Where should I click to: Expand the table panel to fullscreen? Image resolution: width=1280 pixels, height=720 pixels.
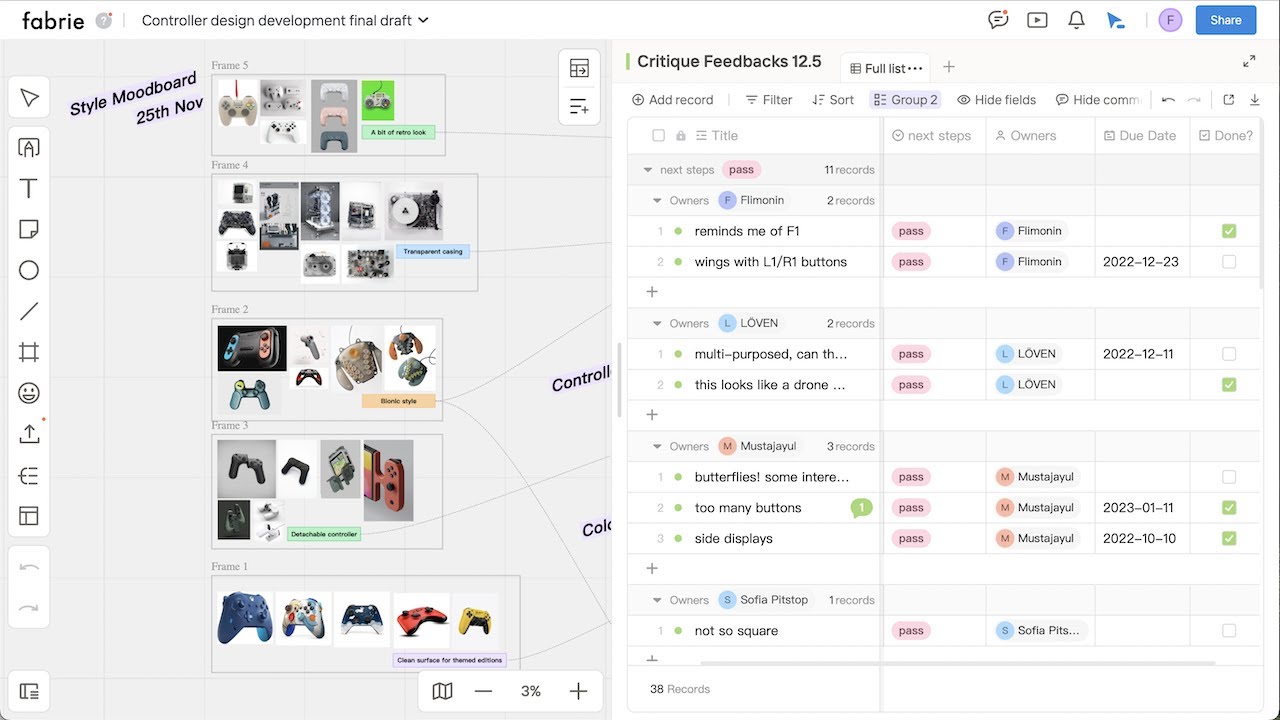click(1249, 62)
